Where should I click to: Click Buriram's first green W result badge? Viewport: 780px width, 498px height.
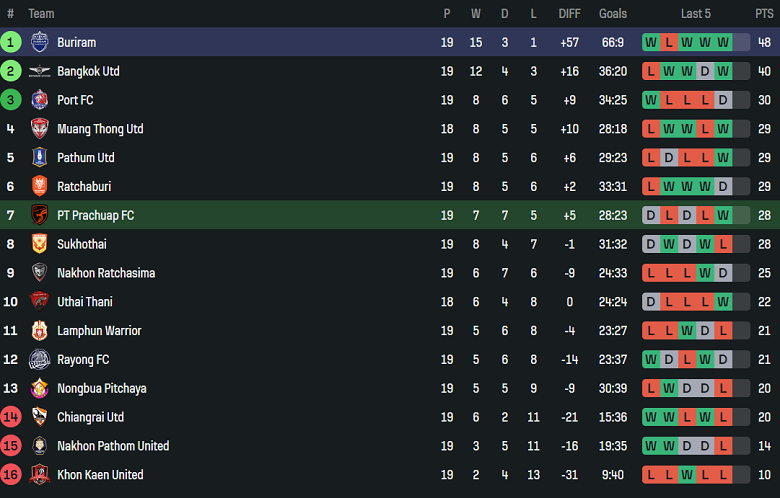click(651, 43)
